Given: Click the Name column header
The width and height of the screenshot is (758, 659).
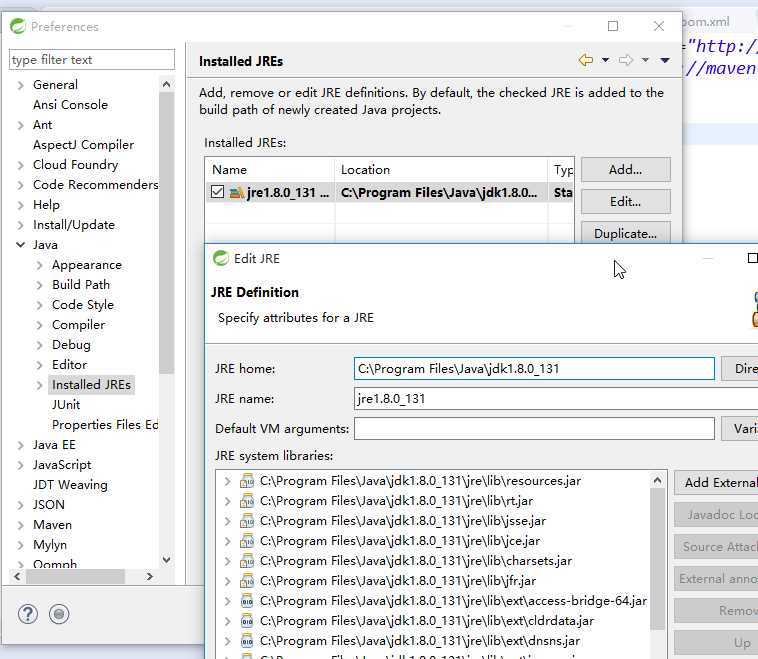Looking at the screenshot, I should (270, 170).
